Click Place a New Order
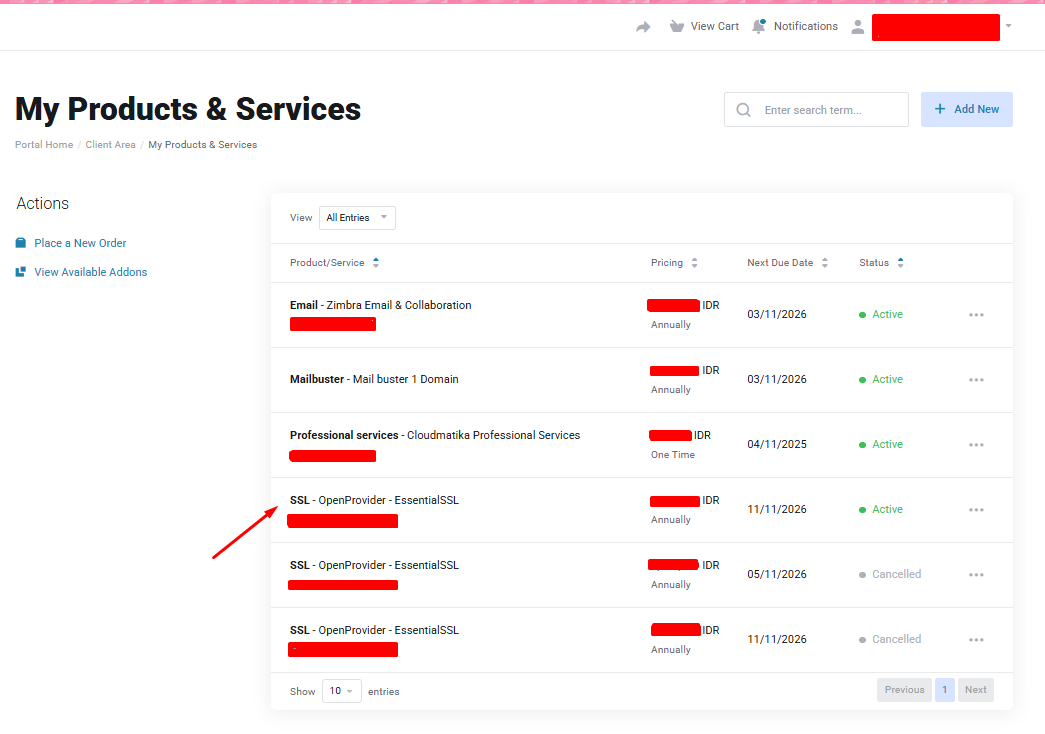 pyautogui.click(x=80, y=243)
